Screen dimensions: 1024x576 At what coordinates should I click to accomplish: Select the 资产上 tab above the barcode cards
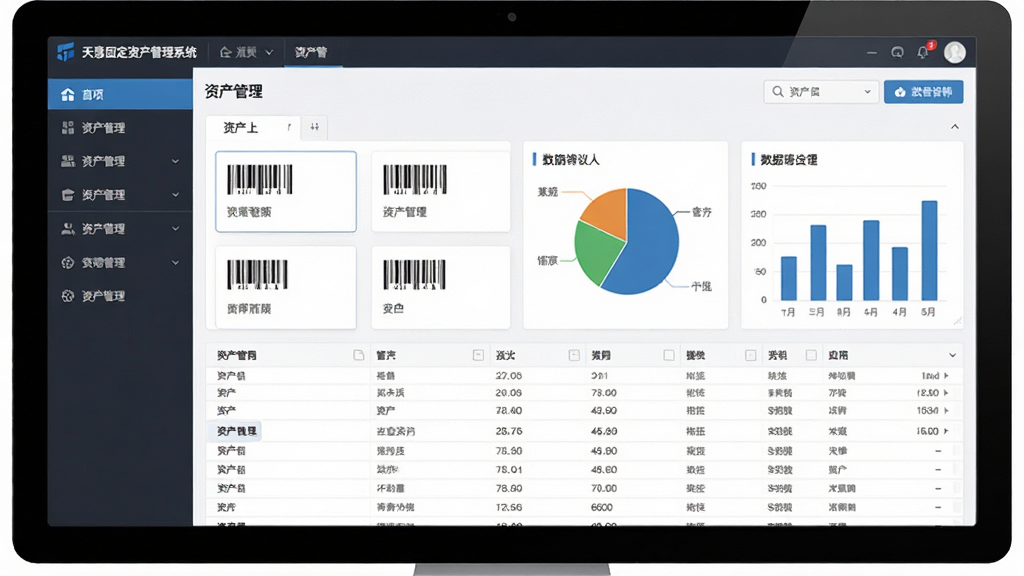[252, 127]
